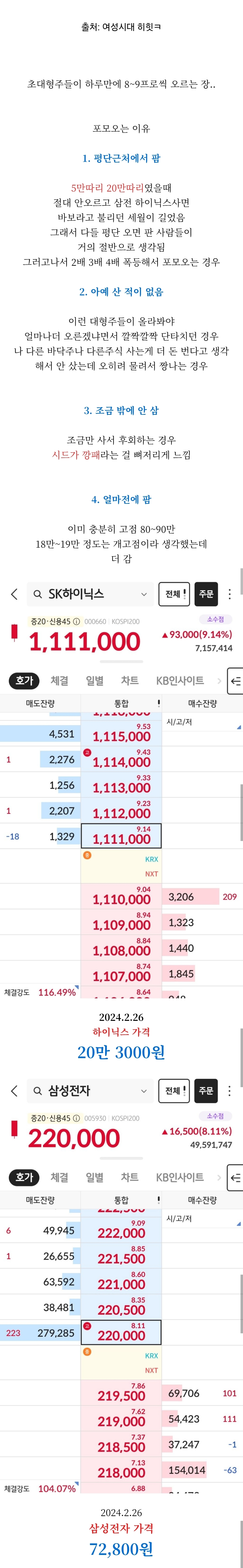The height and width of the screenshot is (1568, 243).
Task: Tap the info icon beside 증20·신용45 for SK하이닉스
Action: pyautogui.click(x=76, y=622)
